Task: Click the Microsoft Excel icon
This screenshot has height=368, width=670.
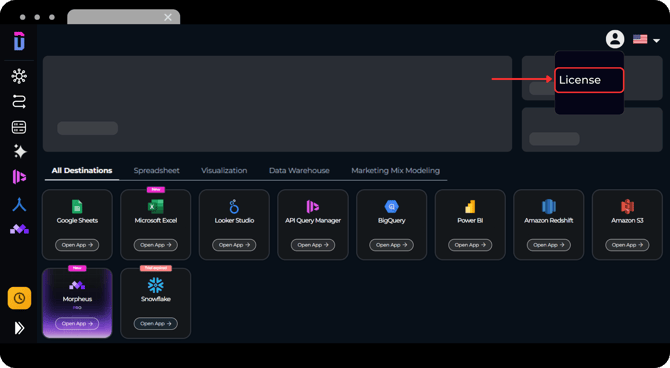Action: (x=156, y=207)
